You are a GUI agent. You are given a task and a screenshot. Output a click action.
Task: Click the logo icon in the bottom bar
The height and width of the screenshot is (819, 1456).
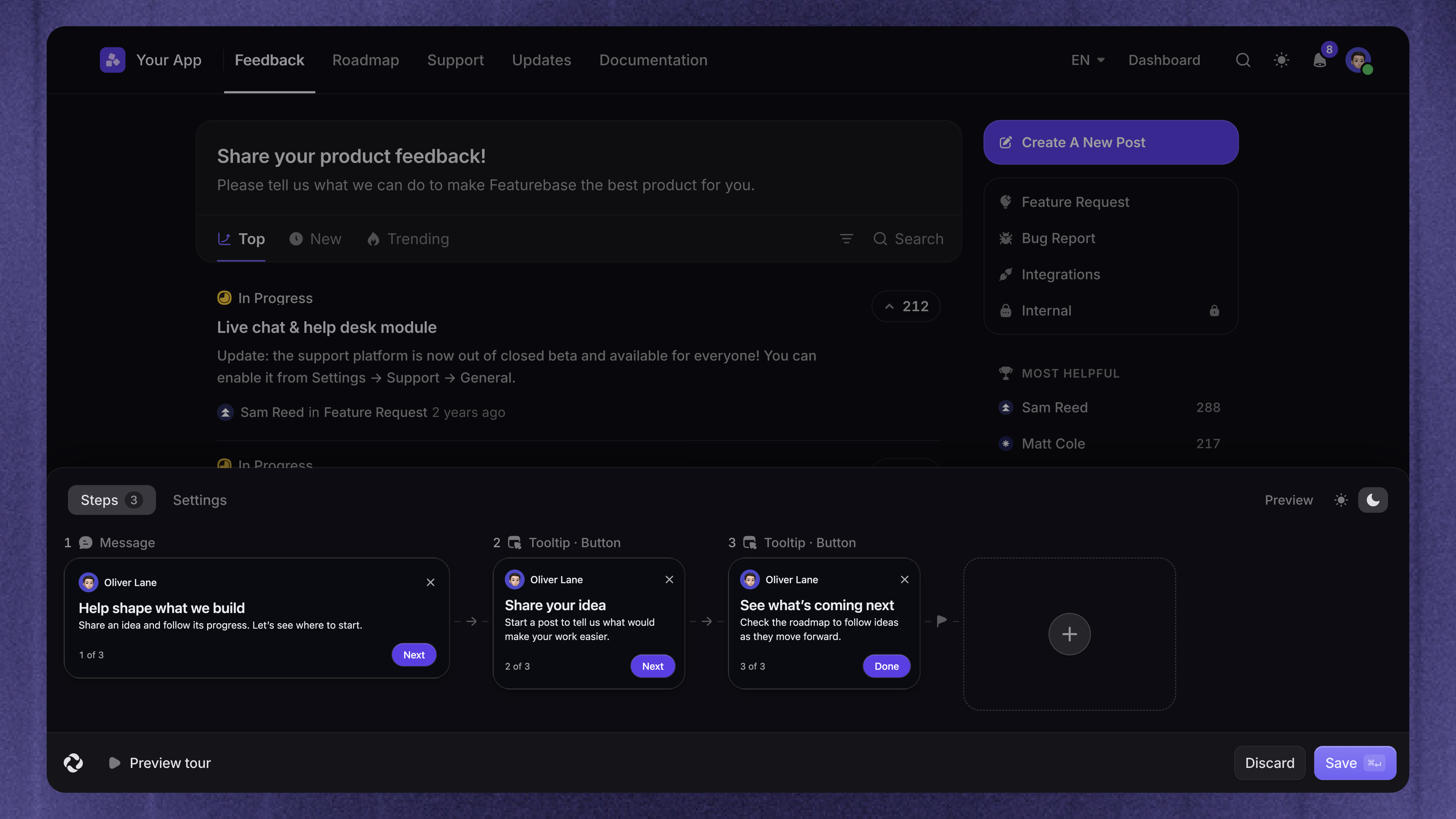pyautogui.click(x=73, y=763)
